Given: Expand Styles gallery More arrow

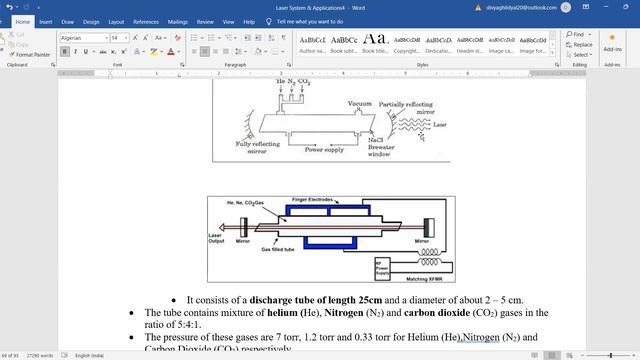Looking at the screenshot, I should (552, 53).
